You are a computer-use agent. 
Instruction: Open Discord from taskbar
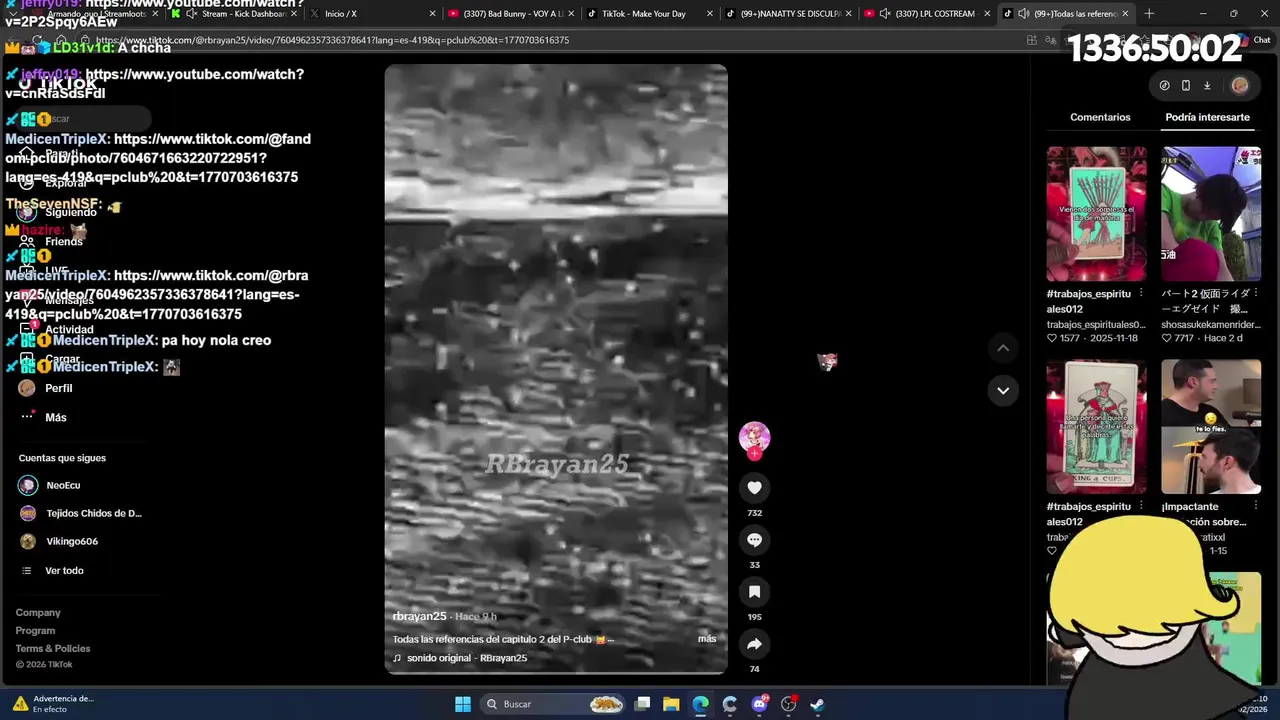click(759, 704)
